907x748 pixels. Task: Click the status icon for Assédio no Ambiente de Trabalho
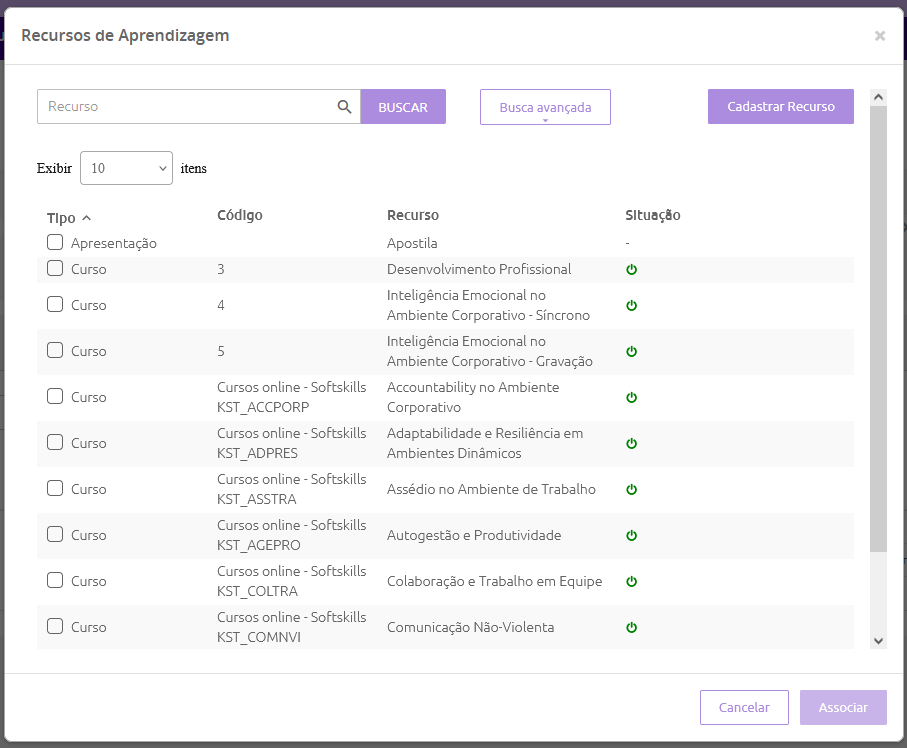(x=632, y=489)
